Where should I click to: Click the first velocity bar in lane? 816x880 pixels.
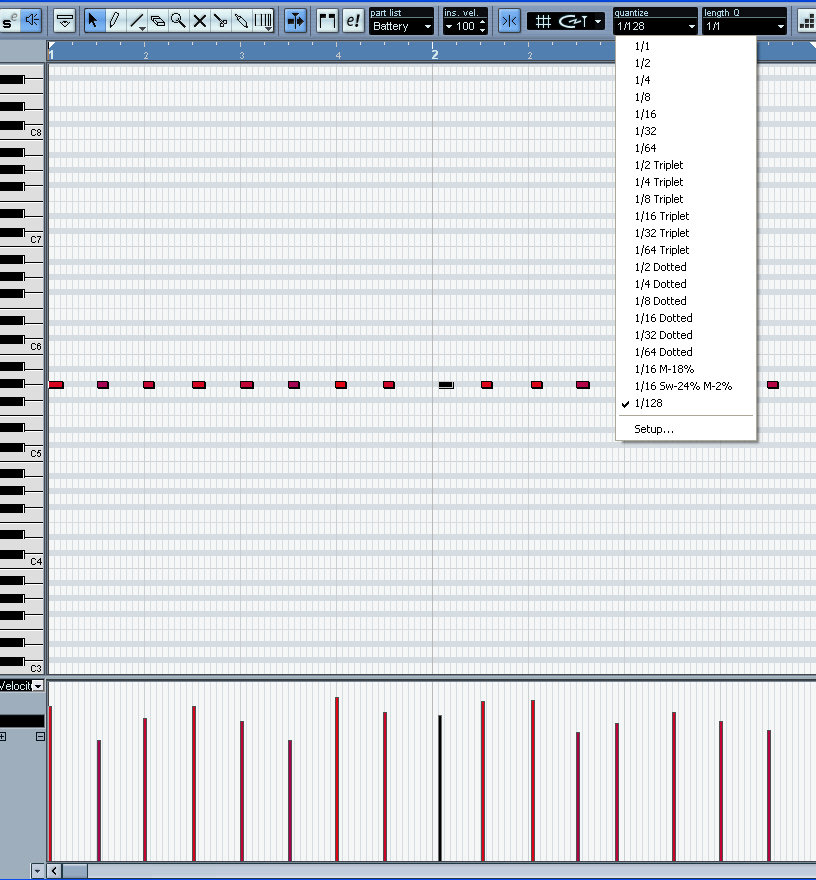click(x=51, y=783)
